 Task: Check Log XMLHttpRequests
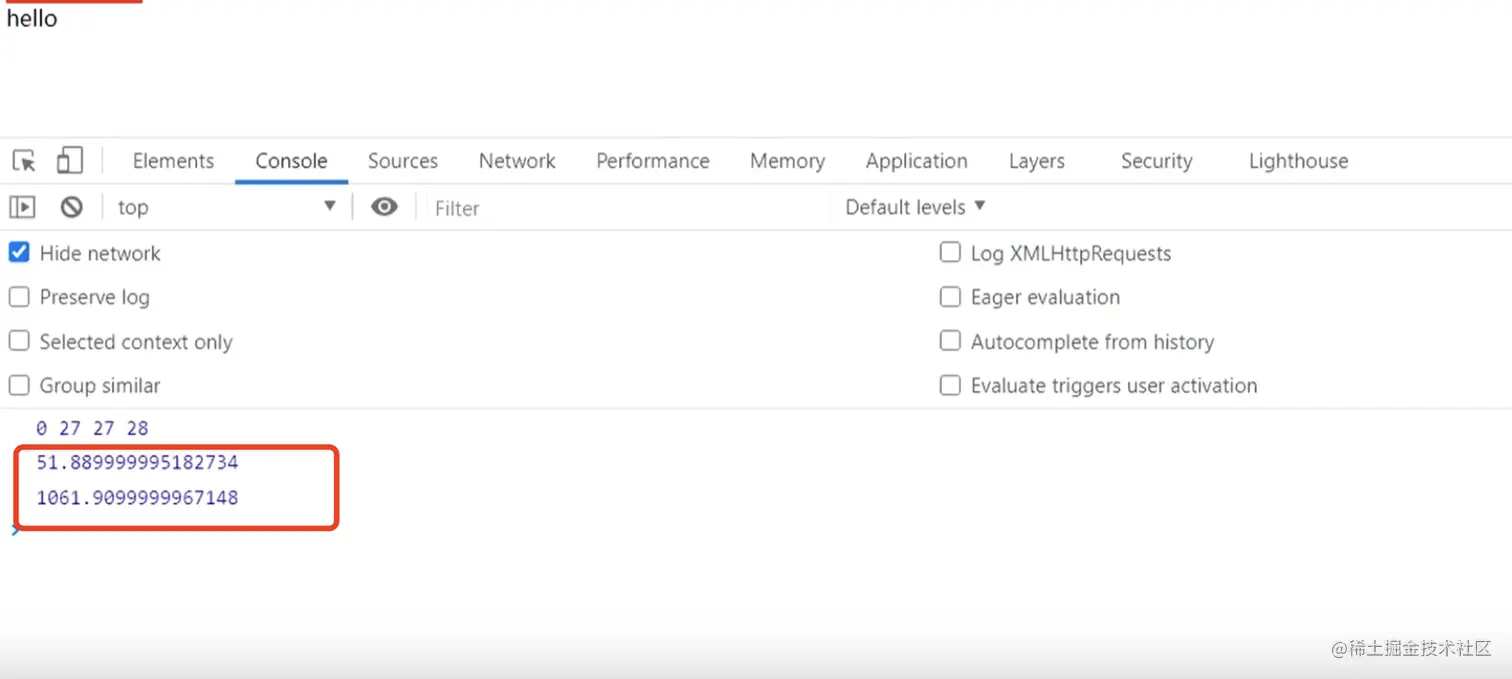(950, 253)
